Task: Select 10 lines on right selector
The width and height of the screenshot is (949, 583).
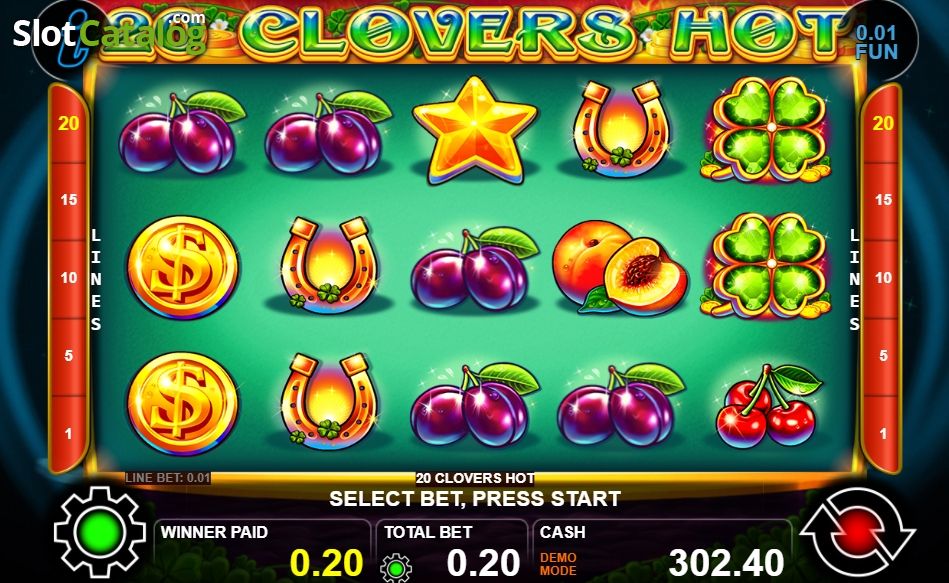Action: tap(883, 277)
